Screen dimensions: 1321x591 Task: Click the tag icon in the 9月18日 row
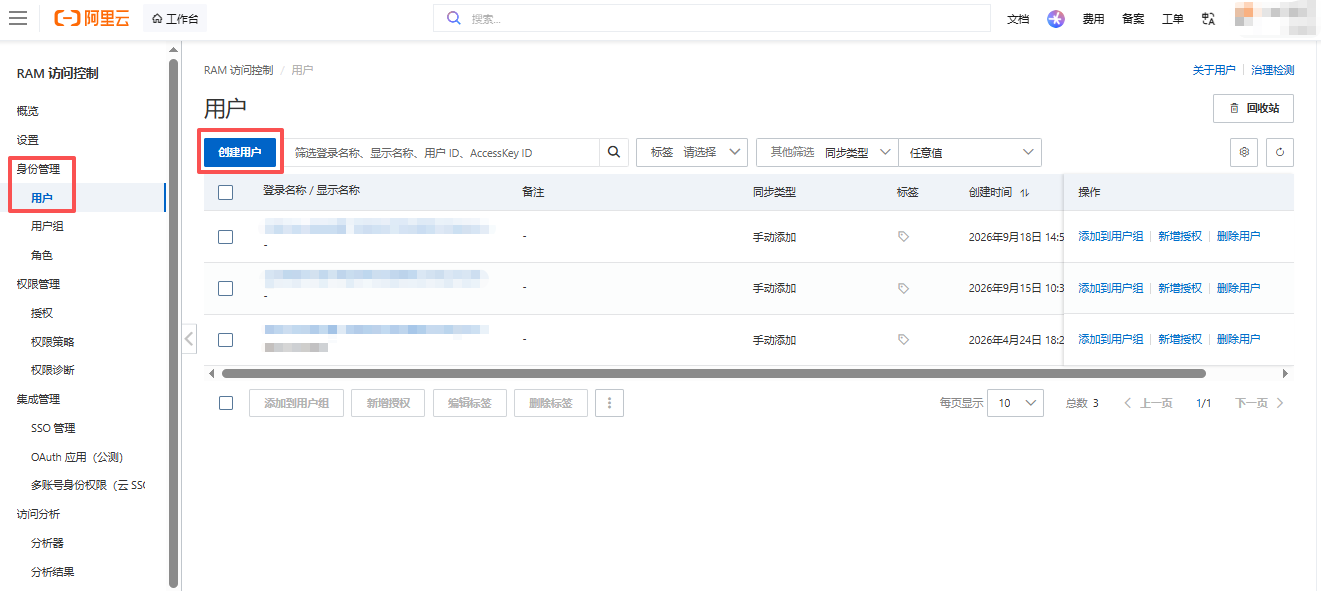903,237
